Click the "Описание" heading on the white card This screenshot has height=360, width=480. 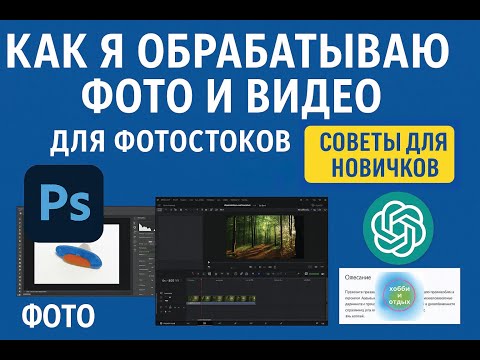[x=358, y=277]
